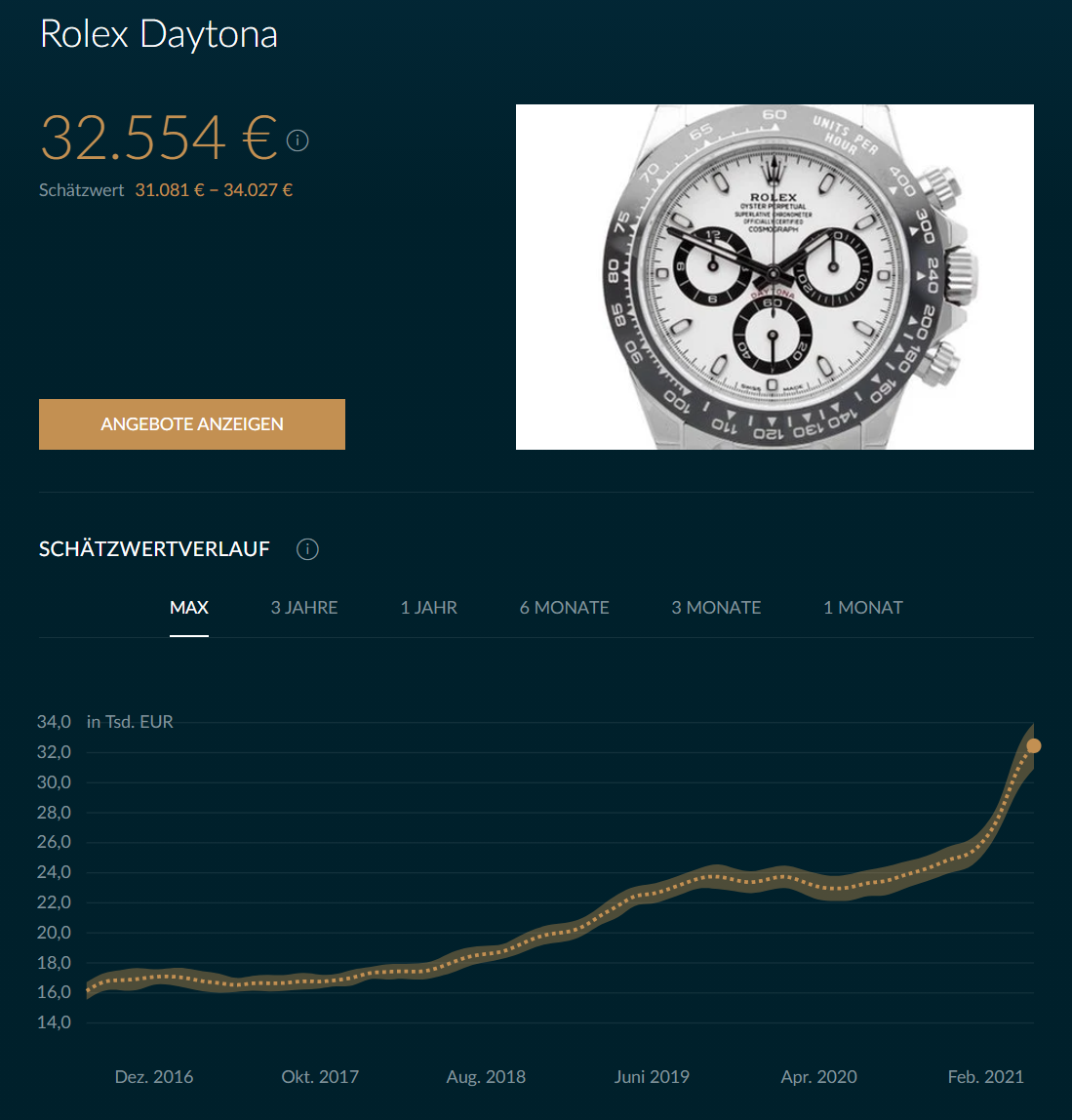Image resolution: width=1072 pixels, height=1120 pixels.
Task: Click the Angebote anzeigen button
Action: click(192, 424)
